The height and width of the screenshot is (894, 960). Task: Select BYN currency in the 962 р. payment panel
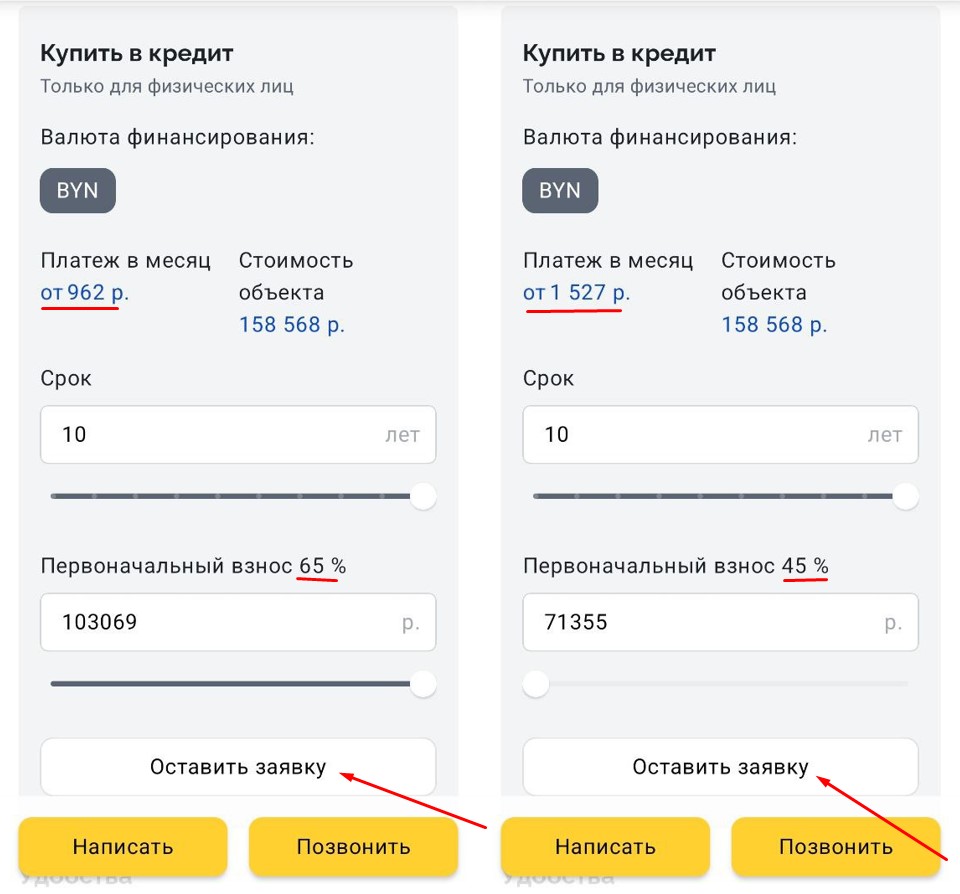(x=77, y=191)
